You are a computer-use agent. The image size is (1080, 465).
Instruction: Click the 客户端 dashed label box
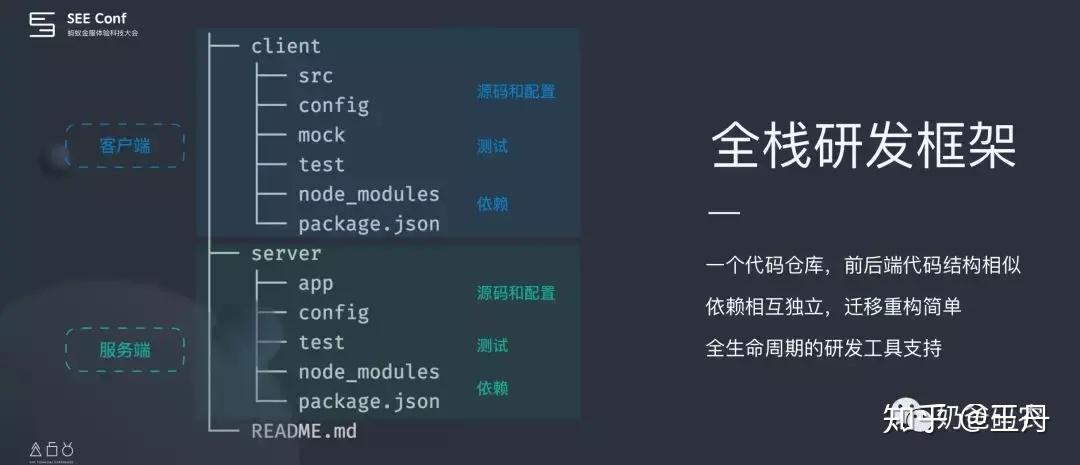tap(125, 146)
